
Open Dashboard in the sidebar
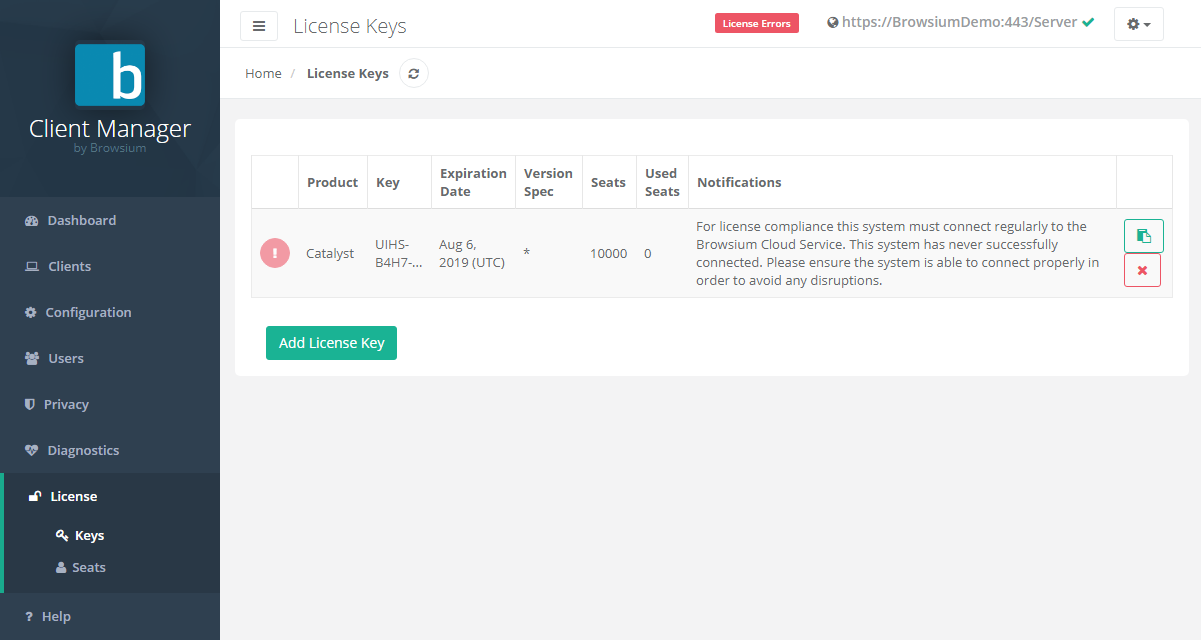81,220
